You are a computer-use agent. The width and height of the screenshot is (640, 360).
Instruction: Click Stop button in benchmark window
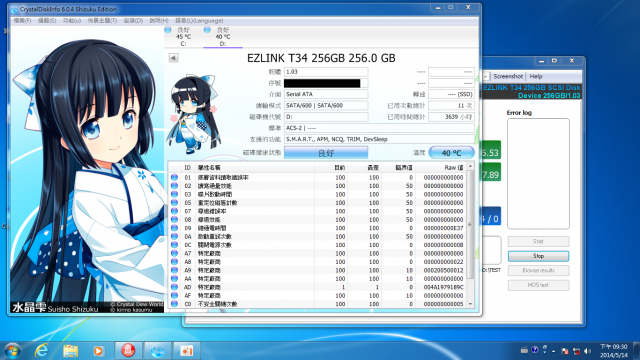coord(538,256)
